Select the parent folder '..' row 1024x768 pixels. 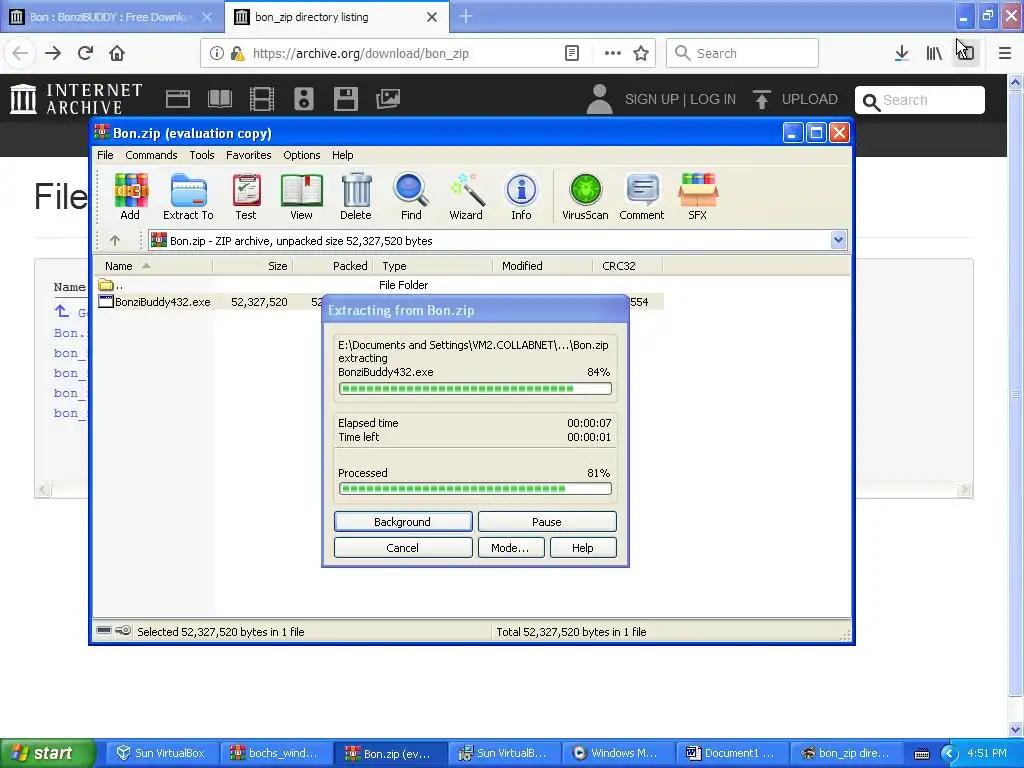(111, 285)
